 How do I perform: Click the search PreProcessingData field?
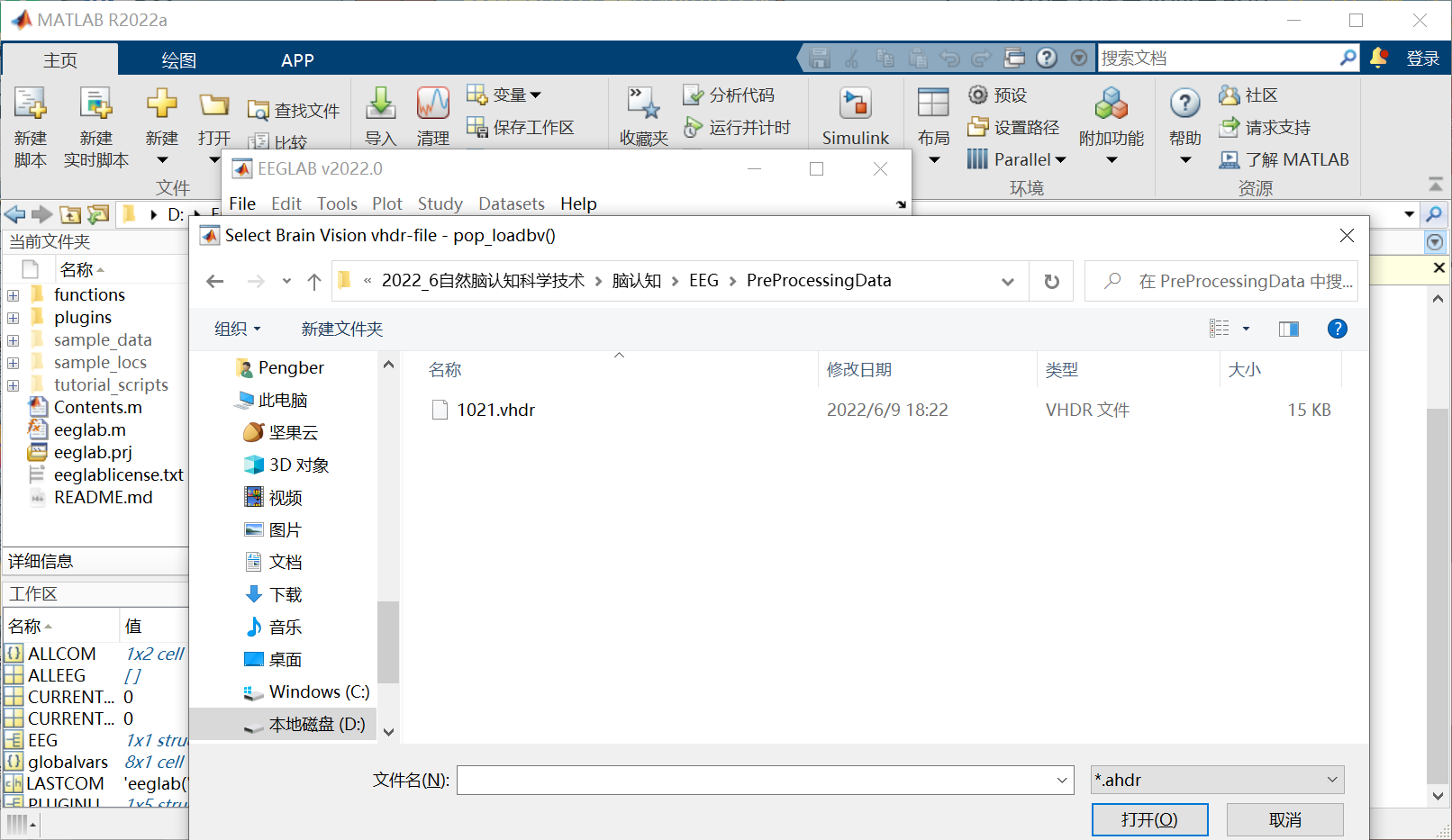[x=1221, y=281]
